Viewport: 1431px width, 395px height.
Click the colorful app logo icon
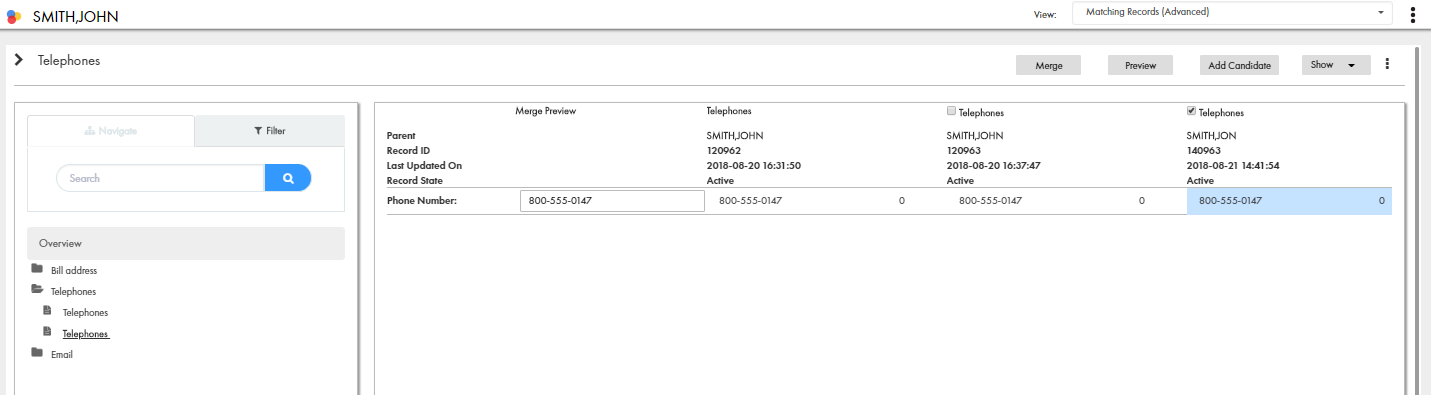coord(14,16)
